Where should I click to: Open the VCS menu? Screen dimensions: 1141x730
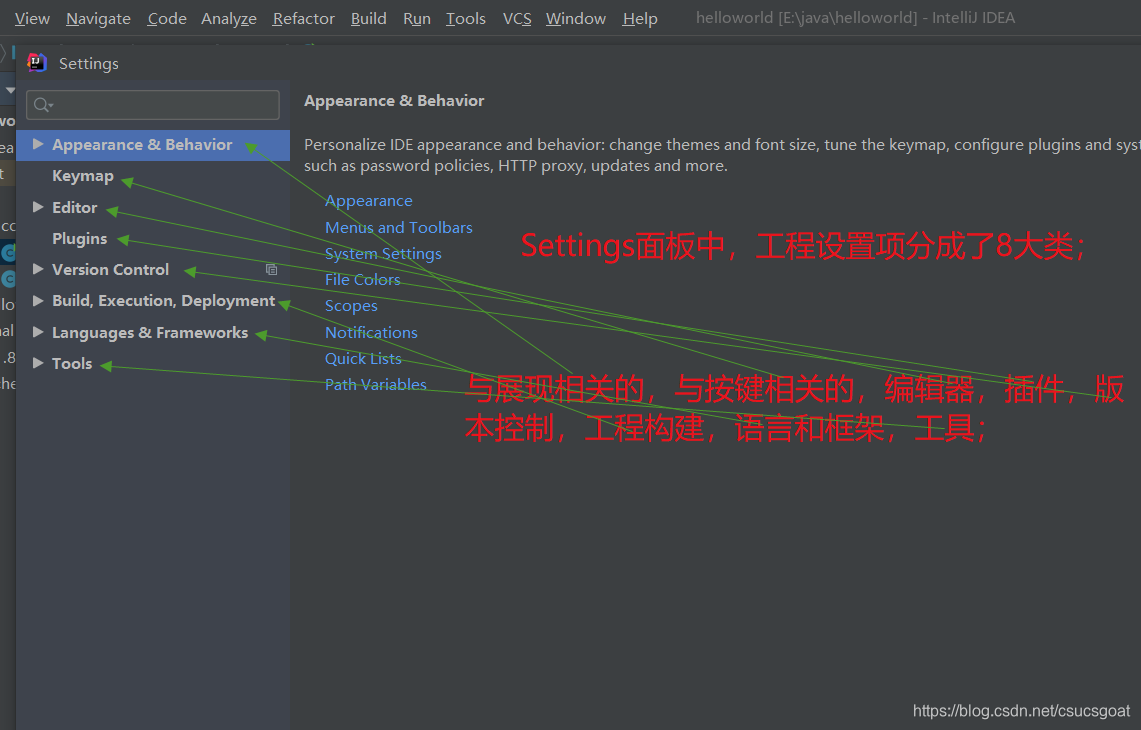[517, 18]
